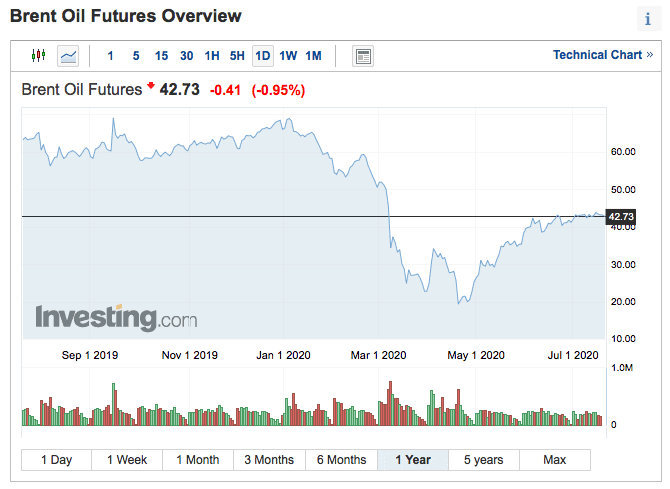Select the 1W interval
The image size is (670, 489).
pos(288,55)
